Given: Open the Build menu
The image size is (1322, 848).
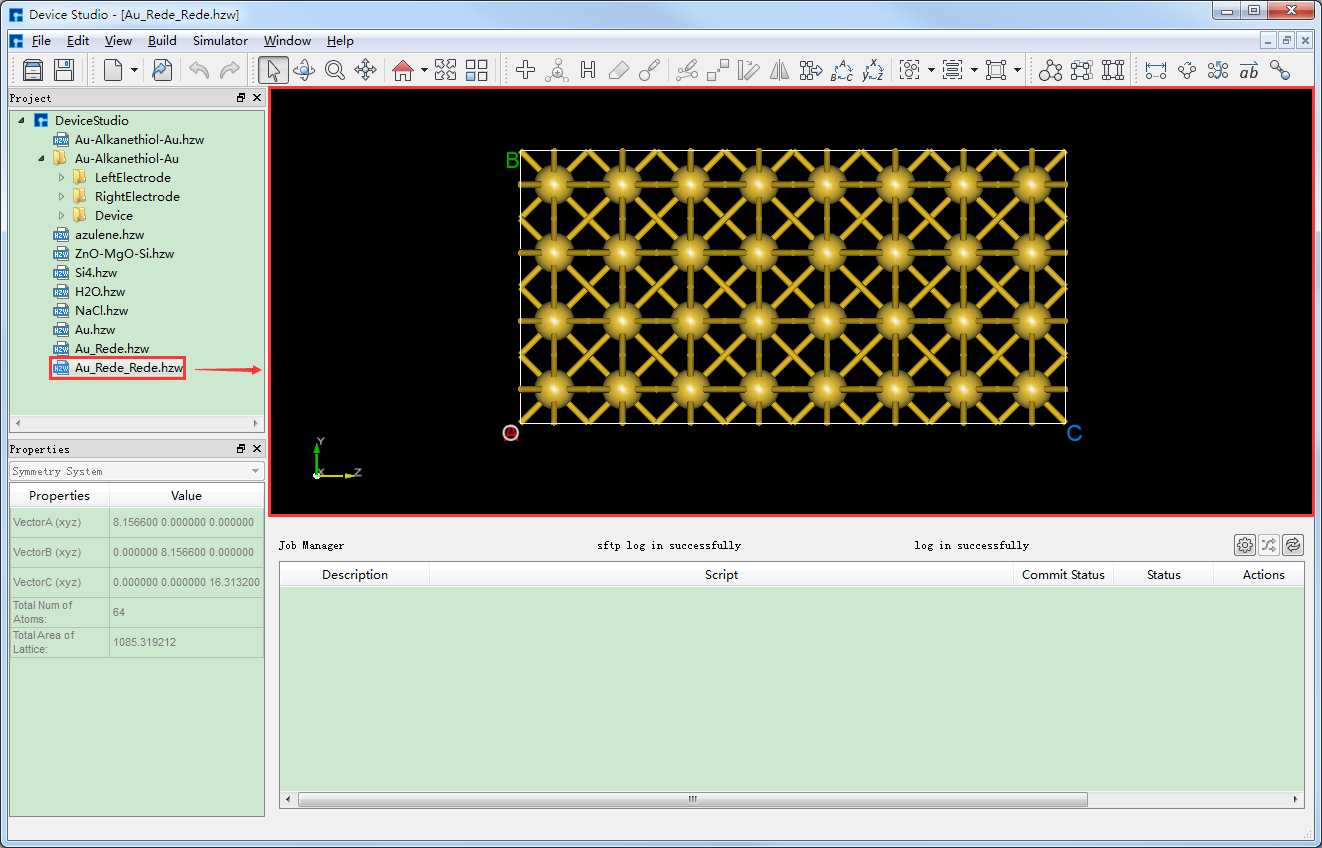Looking at the screenshot, I should click(162, 41).
